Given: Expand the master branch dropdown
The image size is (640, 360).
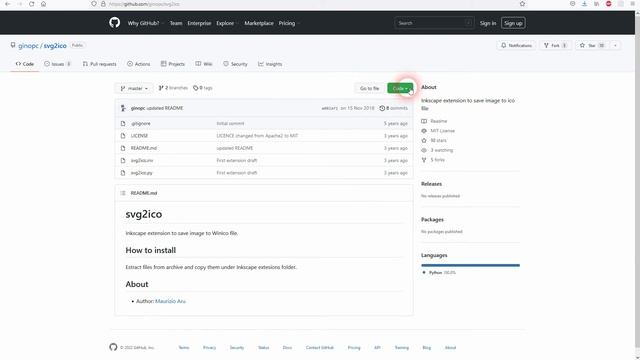Looking at the screenshot, I should [x=134, y=88].
